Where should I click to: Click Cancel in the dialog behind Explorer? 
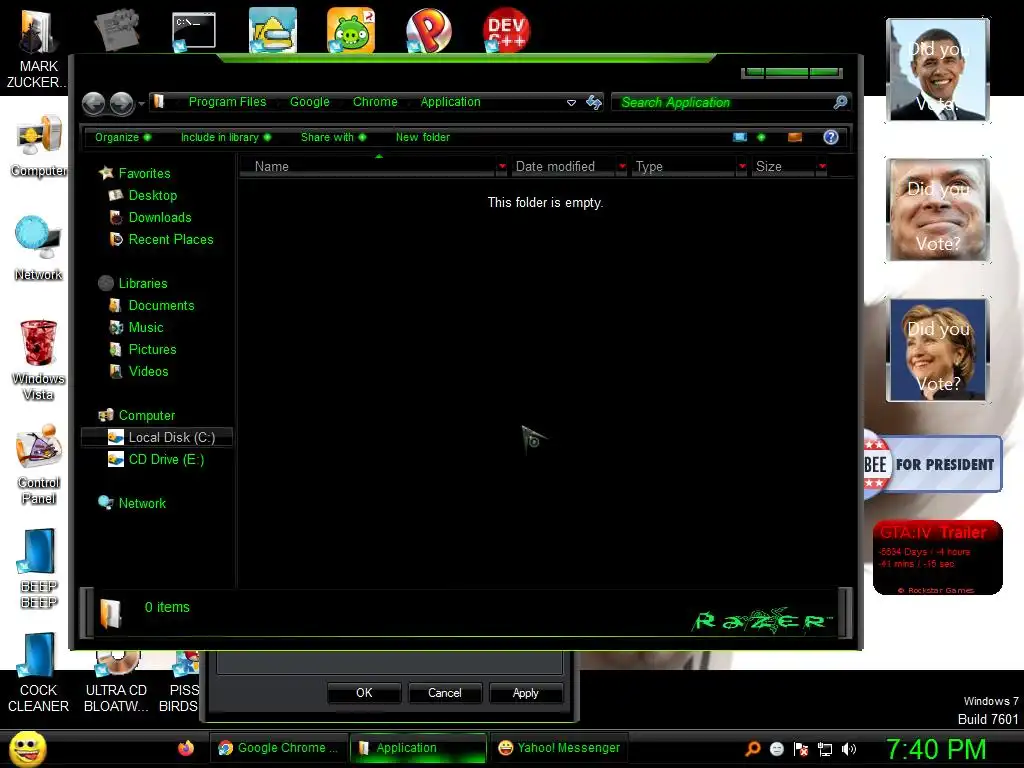coord(445,693)
